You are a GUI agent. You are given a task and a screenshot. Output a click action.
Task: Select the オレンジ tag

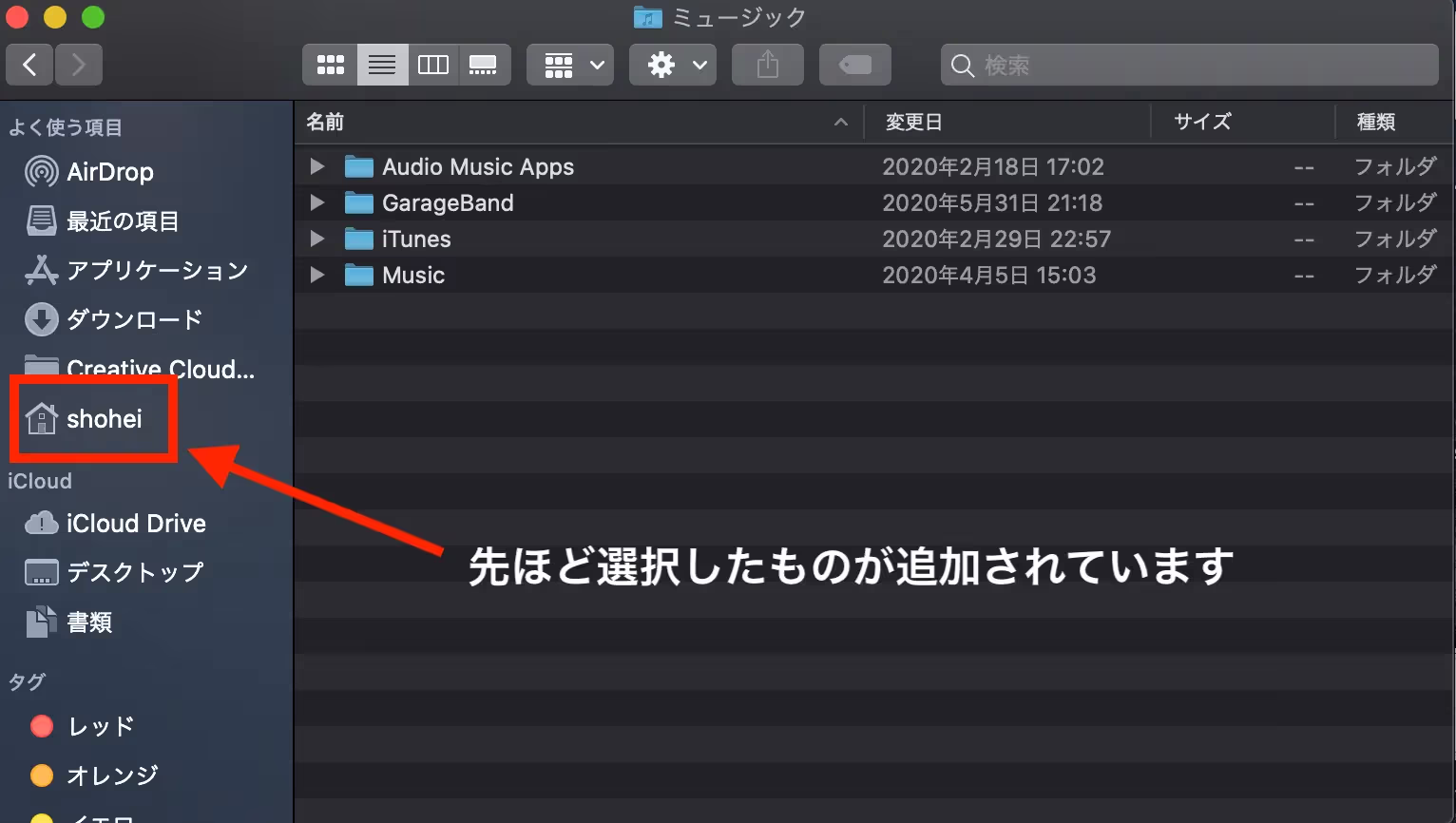click(94, 776)
